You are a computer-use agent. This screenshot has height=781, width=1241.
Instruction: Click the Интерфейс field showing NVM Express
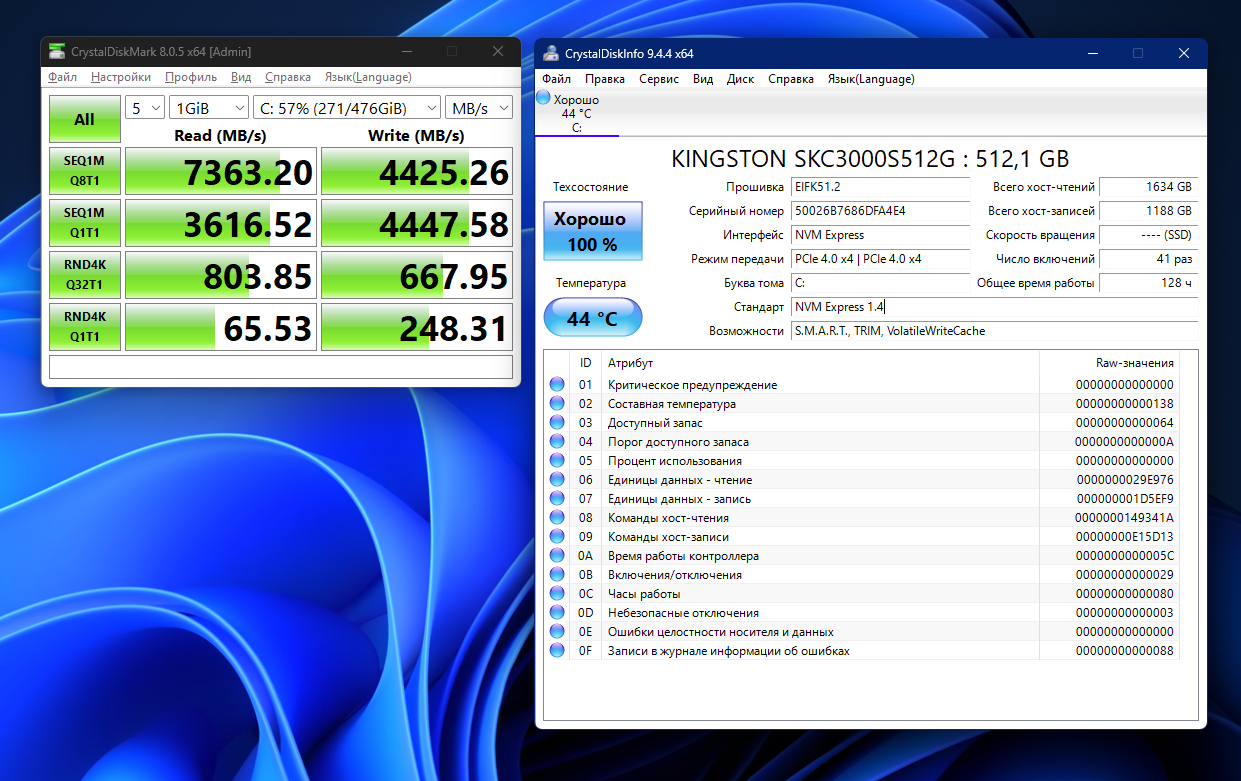tap(880, 235)
